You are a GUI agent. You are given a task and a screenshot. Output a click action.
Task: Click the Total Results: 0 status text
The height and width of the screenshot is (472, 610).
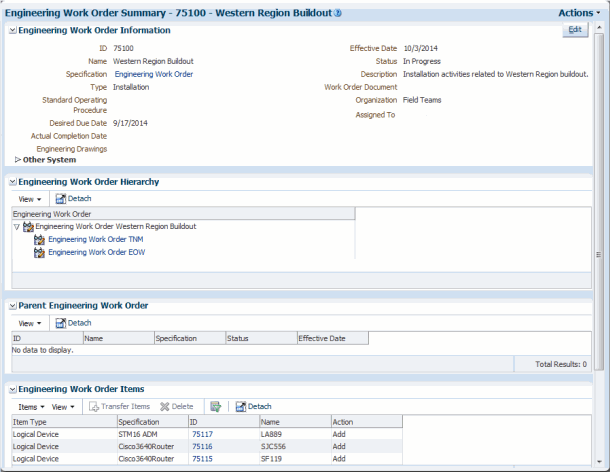561,365
